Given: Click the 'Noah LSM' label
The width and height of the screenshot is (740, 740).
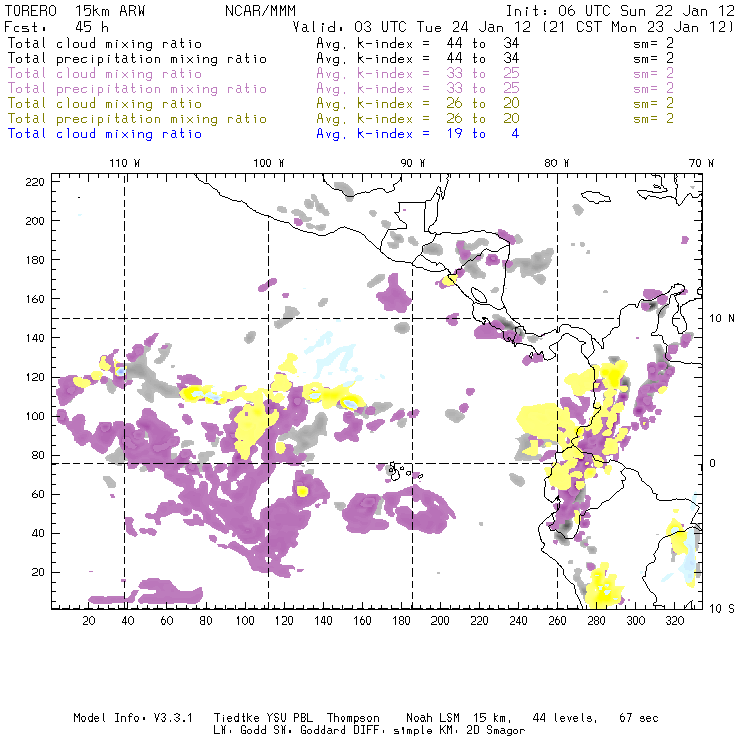Looking at the screenshot, I should point(433,718).
